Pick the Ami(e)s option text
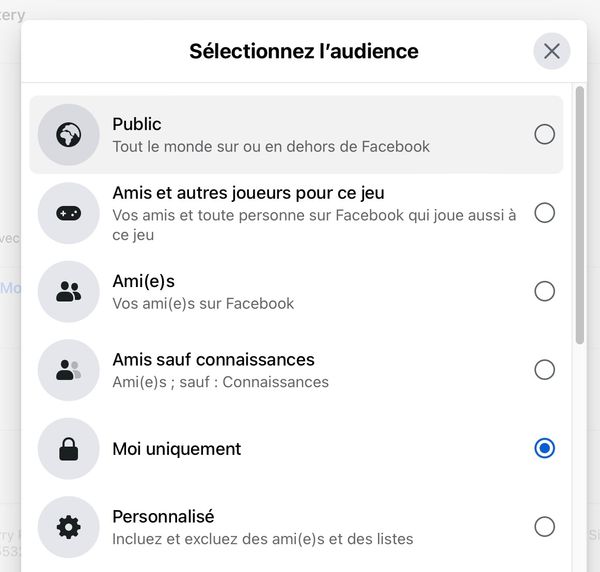The image size is (600, 572). tap(143, 282)
